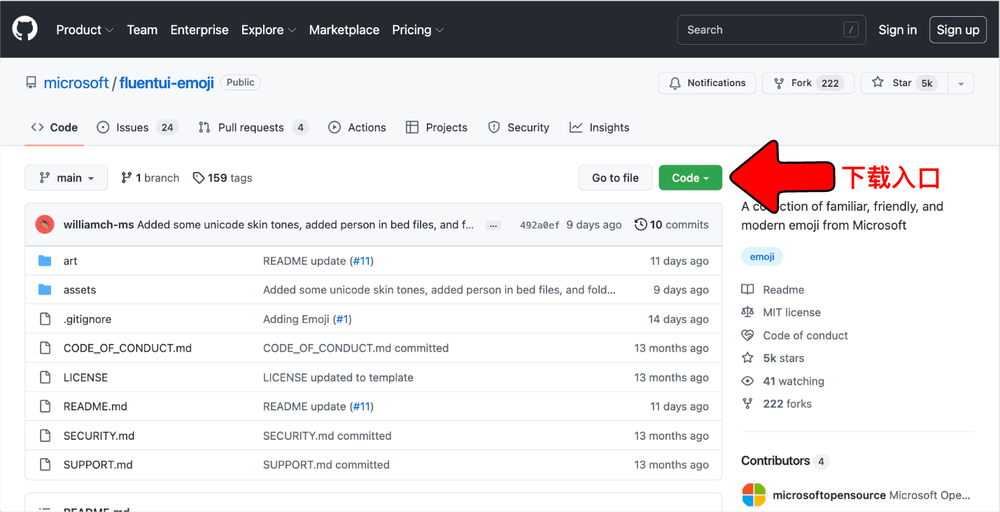
Task: Open the Projects tab
Action: click(436, 128)
